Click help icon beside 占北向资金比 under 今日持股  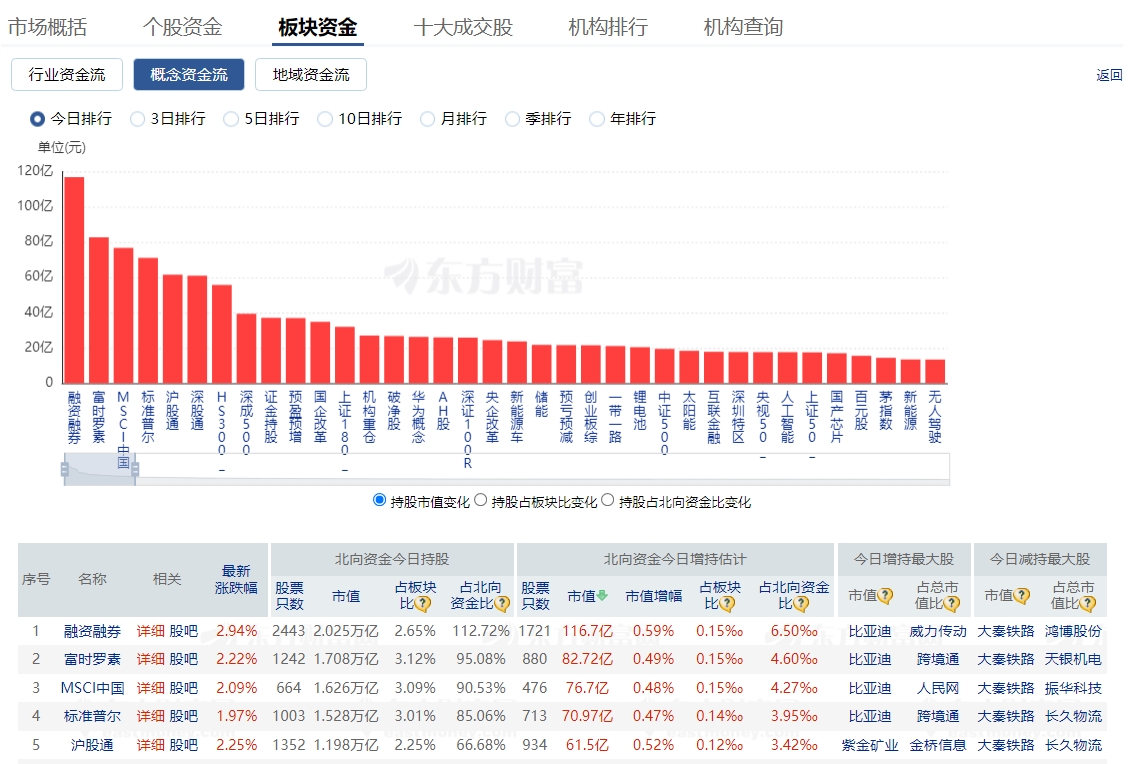pos(502,604)
